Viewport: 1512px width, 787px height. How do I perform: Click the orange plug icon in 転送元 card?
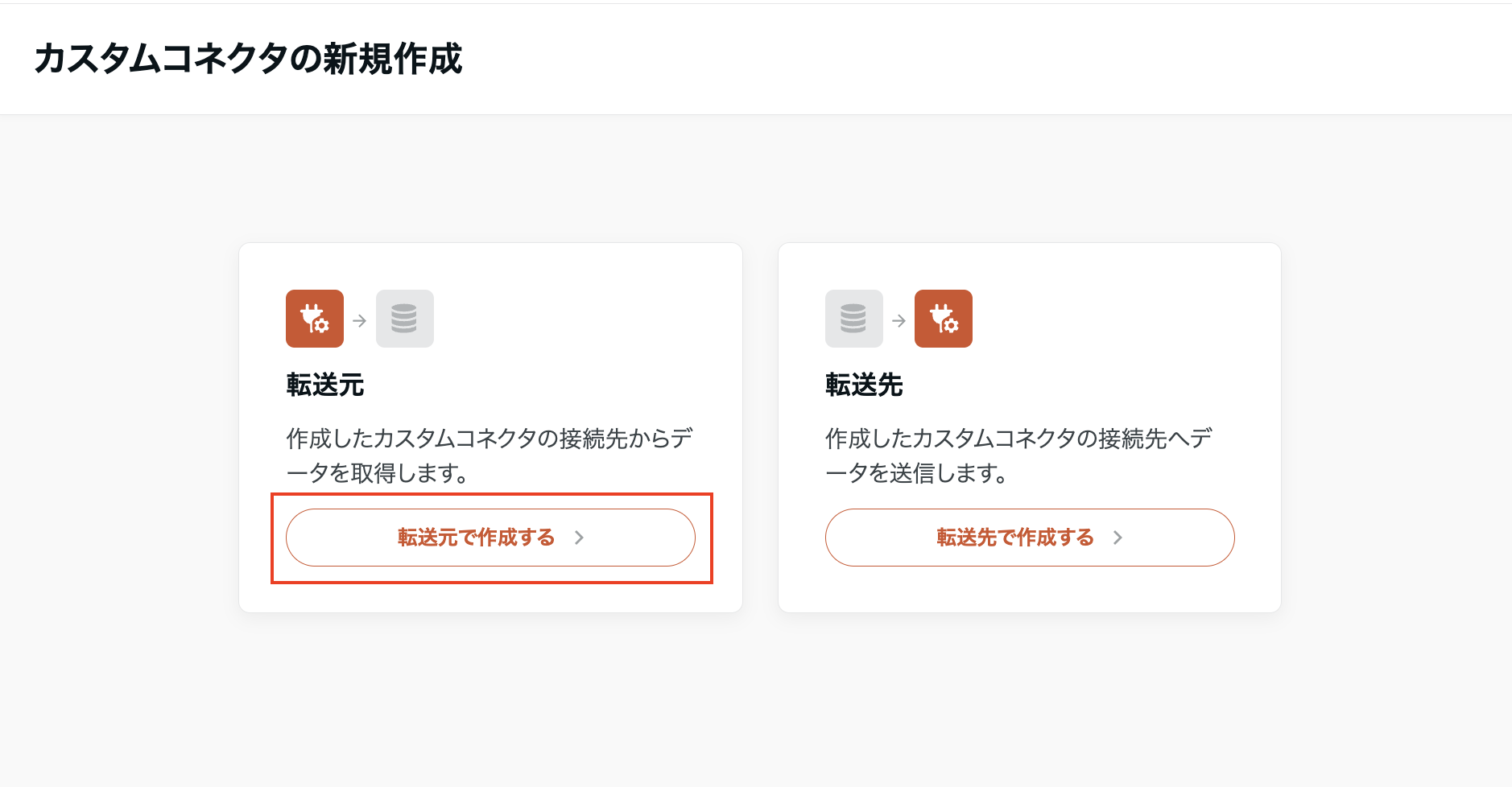(315, 319)
